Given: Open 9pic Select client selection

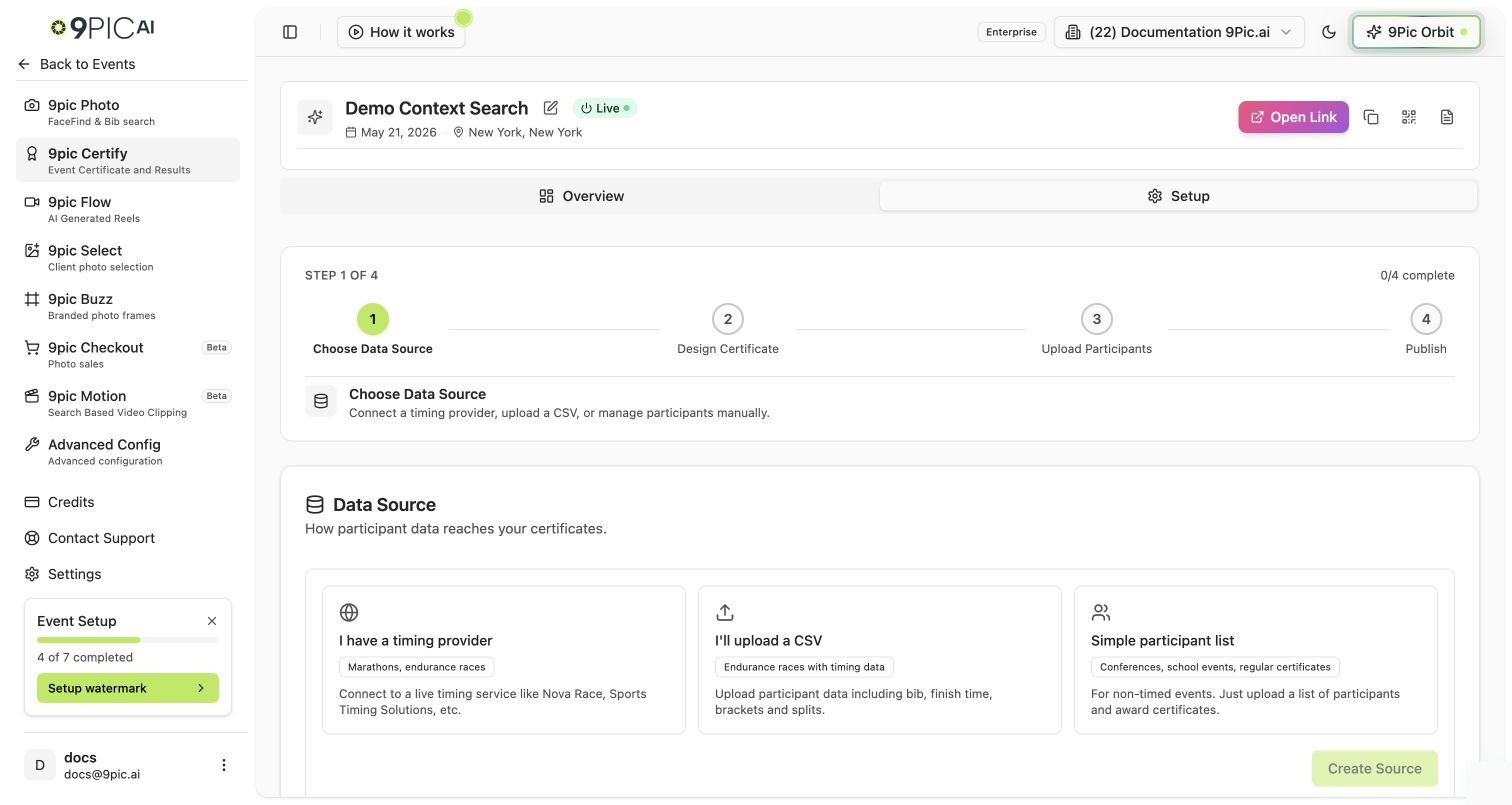Looking at the screenshot, I should tap(128, 257).
